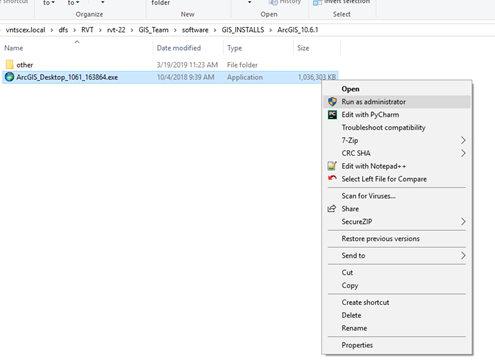Navigate to software in address bar
Screen dimensions: 495x363
pyautogui.click(x=195, y=30)
